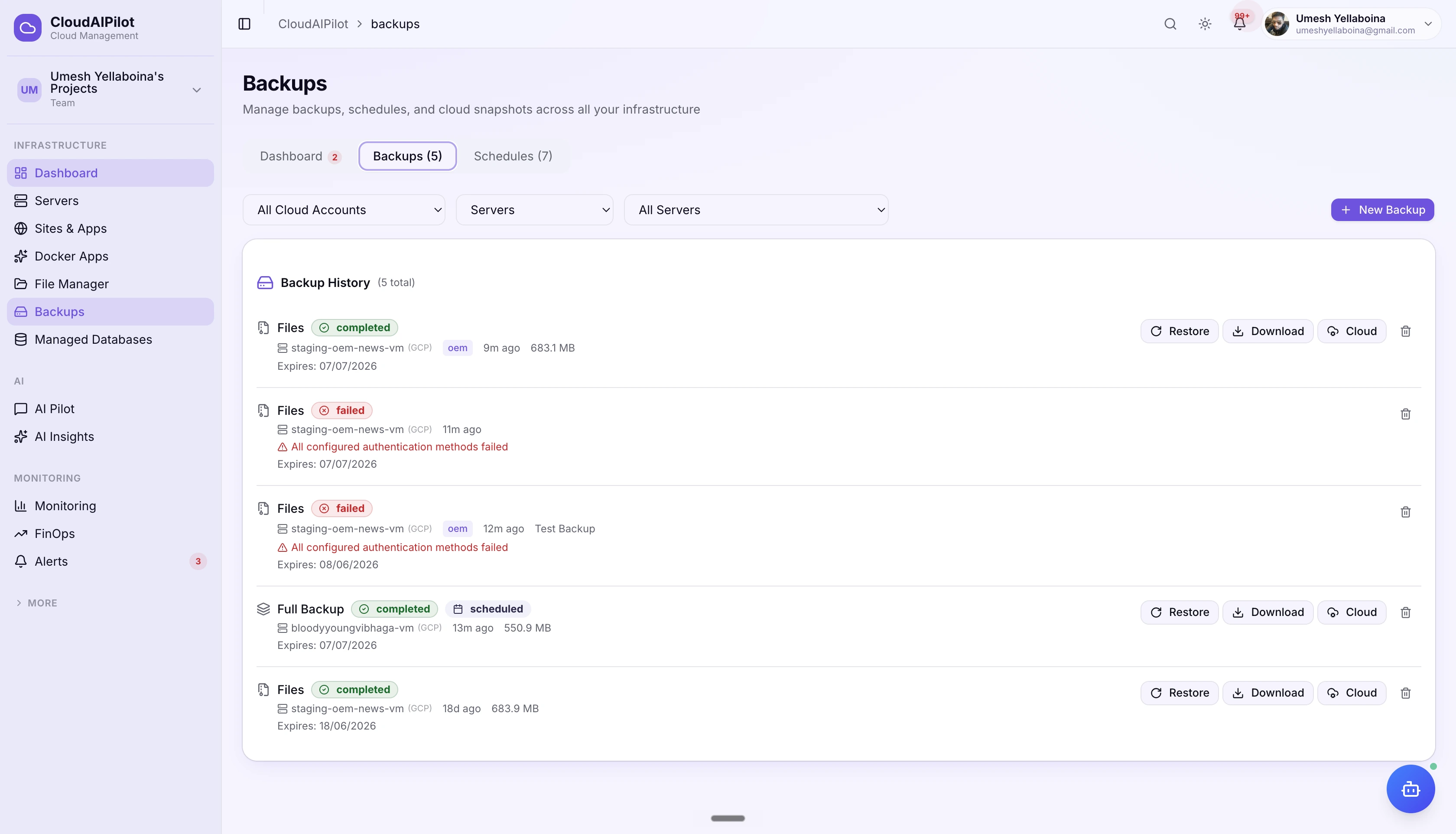1456x834 pixels.
Task: Open Dashboard in the sidebar
Action: coord(110,173)
